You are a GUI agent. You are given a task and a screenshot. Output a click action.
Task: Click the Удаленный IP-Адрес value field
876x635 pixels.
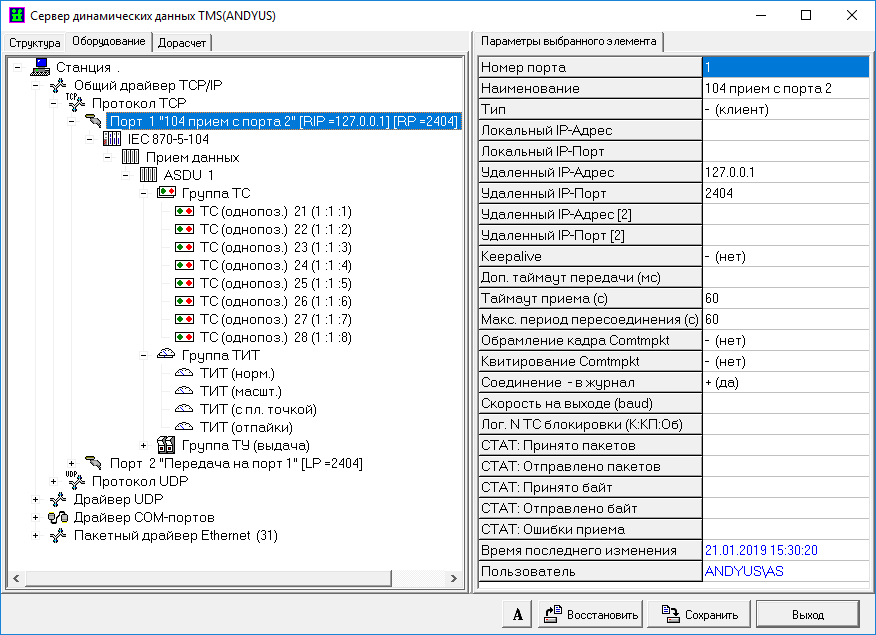pos(784,172)
